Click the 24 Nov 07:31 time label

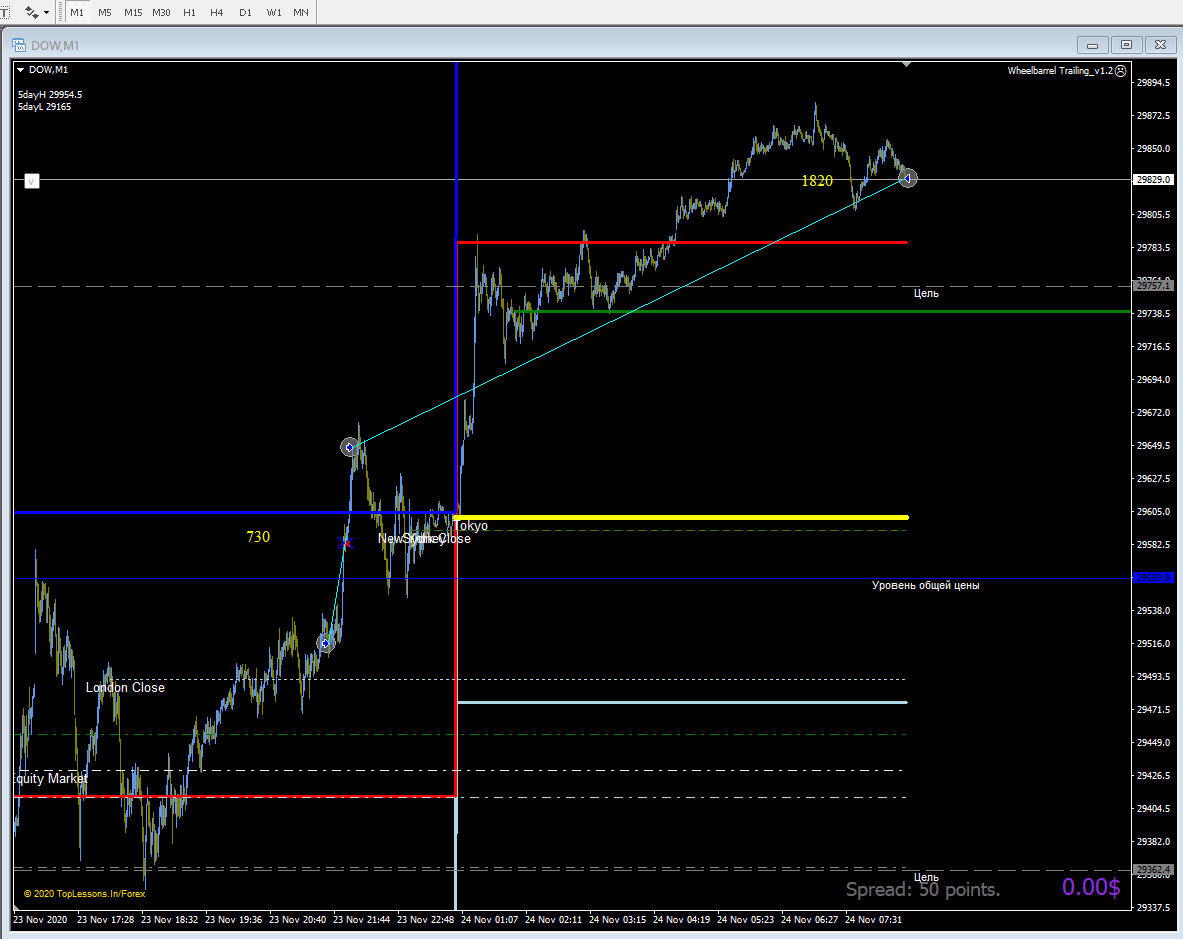tap(874, 919)
